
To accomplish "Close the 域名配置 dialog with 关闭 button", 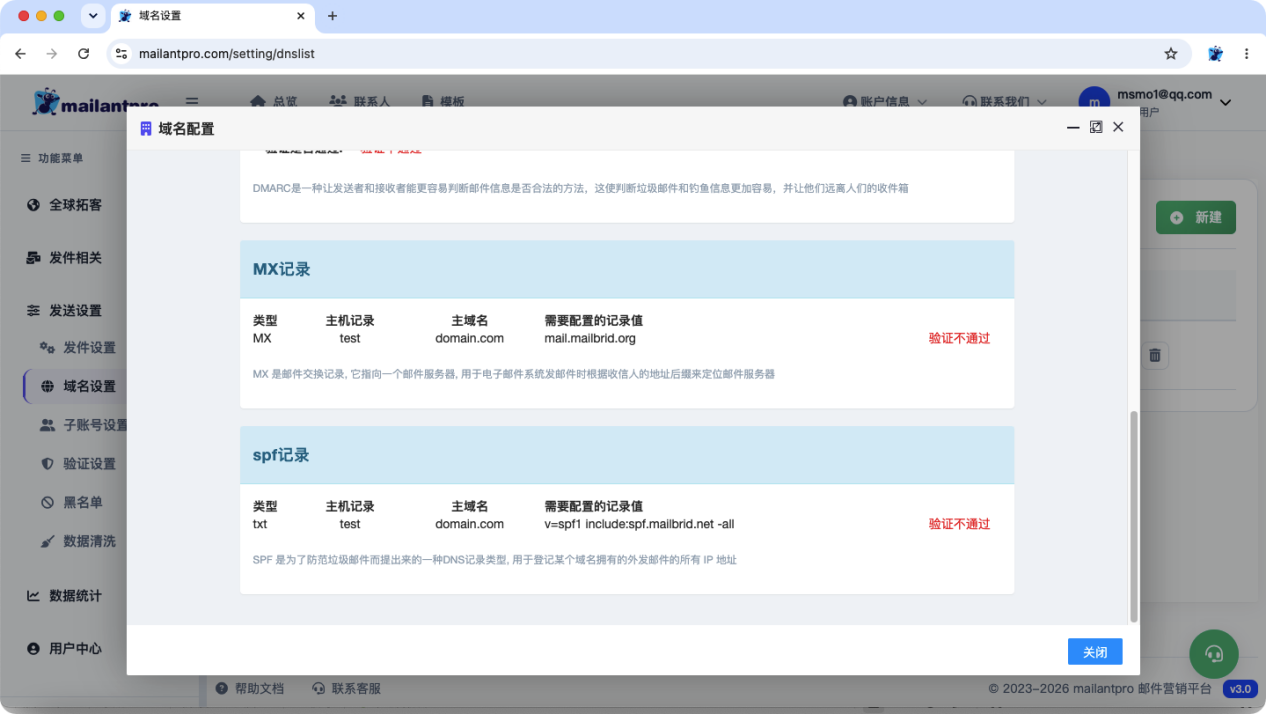I will coord(1095,651).
